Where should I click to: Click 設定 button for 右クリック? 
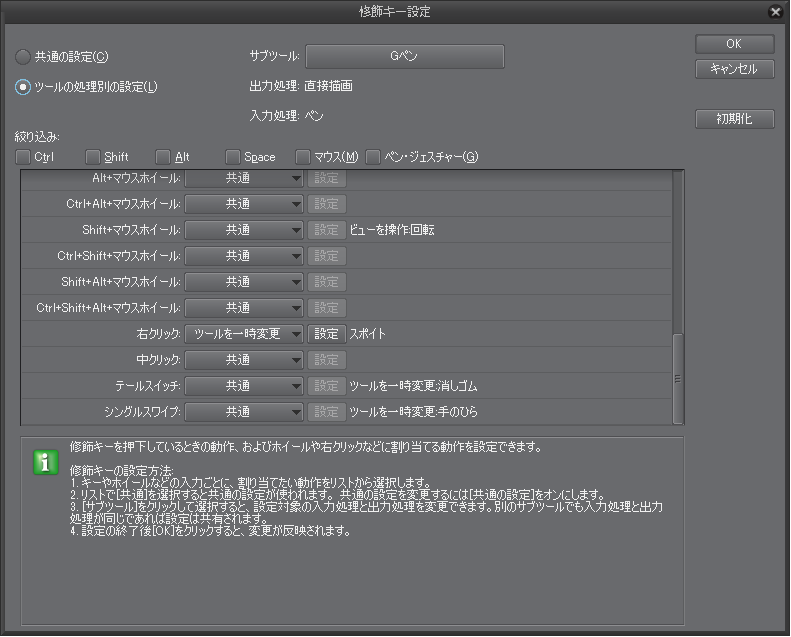point(326,334)
